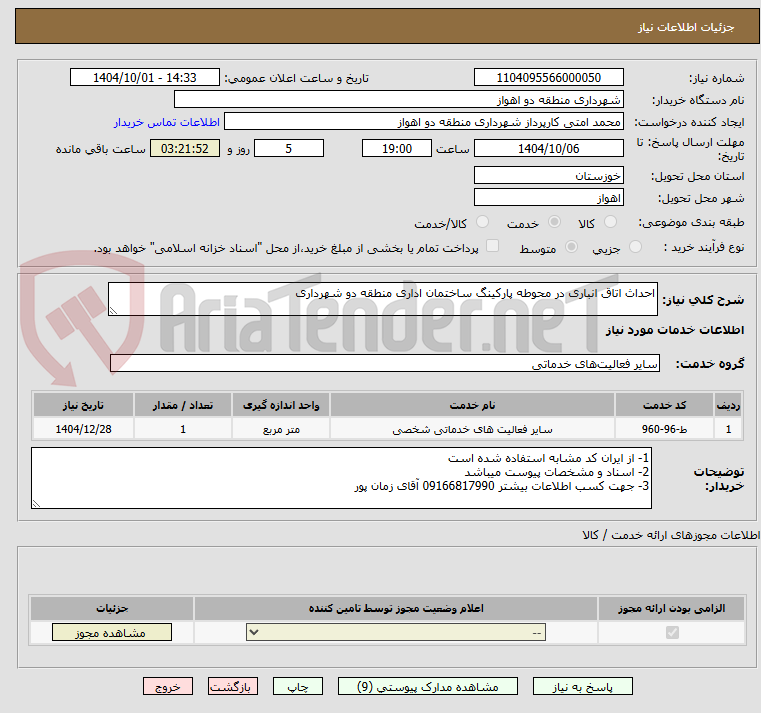Click the deadline time field 19:00

coord(397,149)
